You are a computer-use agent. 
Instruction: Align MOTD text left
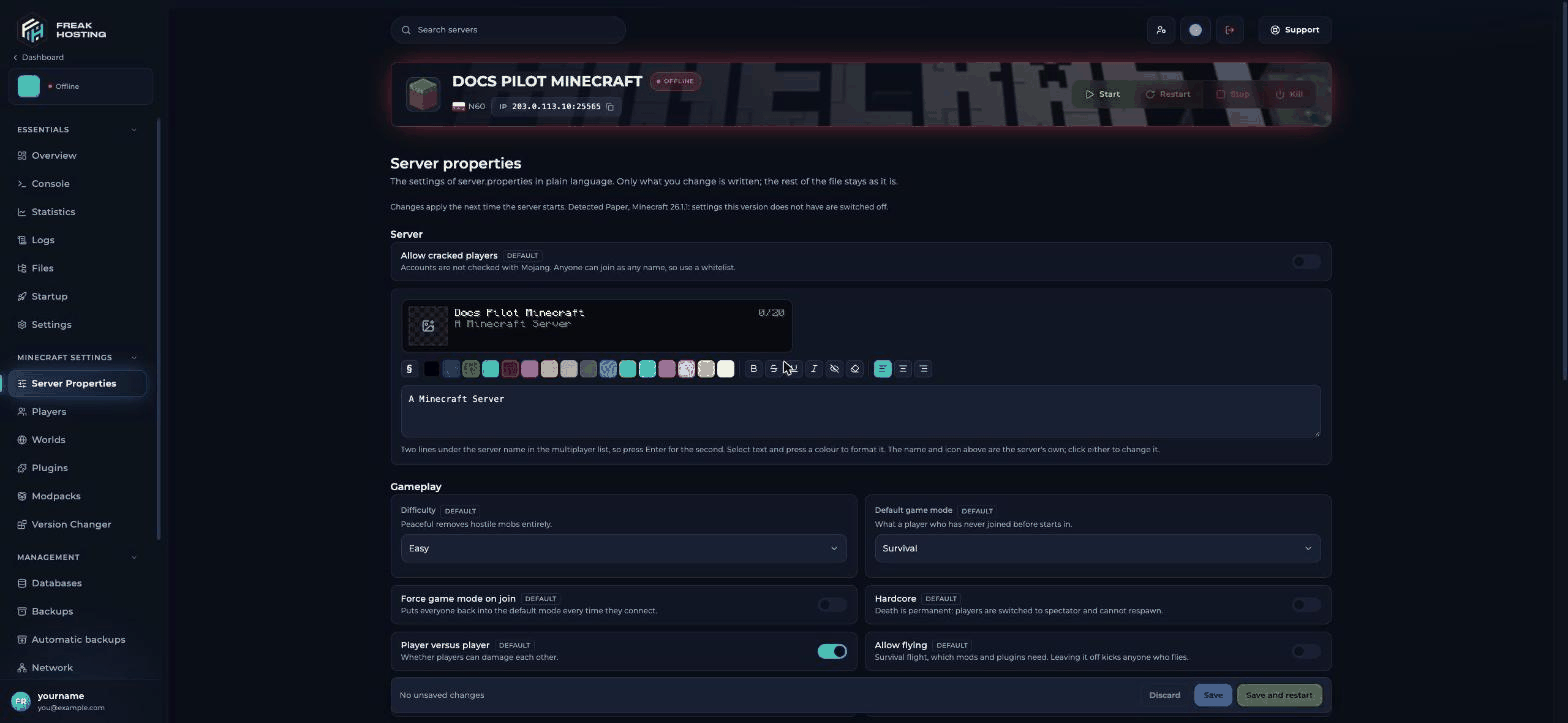click(883, 369)
